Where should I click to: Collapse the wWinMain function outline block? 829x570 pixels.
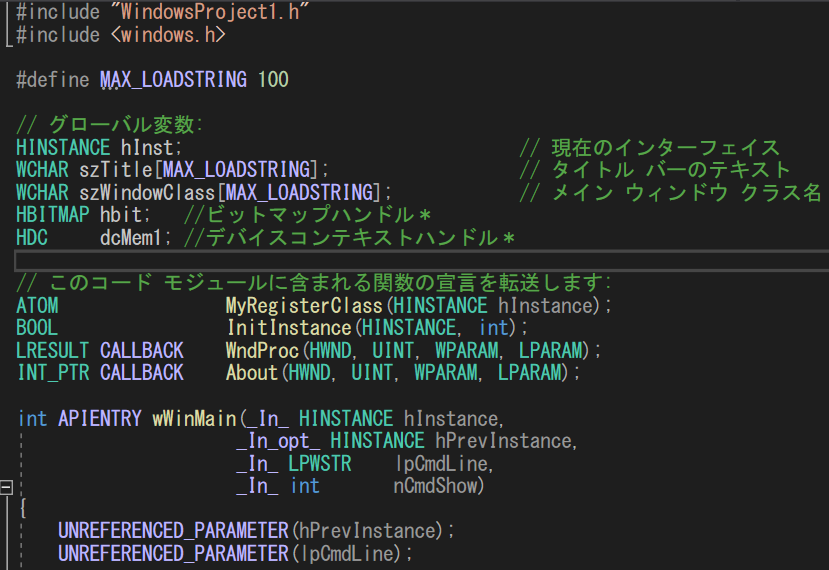6,486
